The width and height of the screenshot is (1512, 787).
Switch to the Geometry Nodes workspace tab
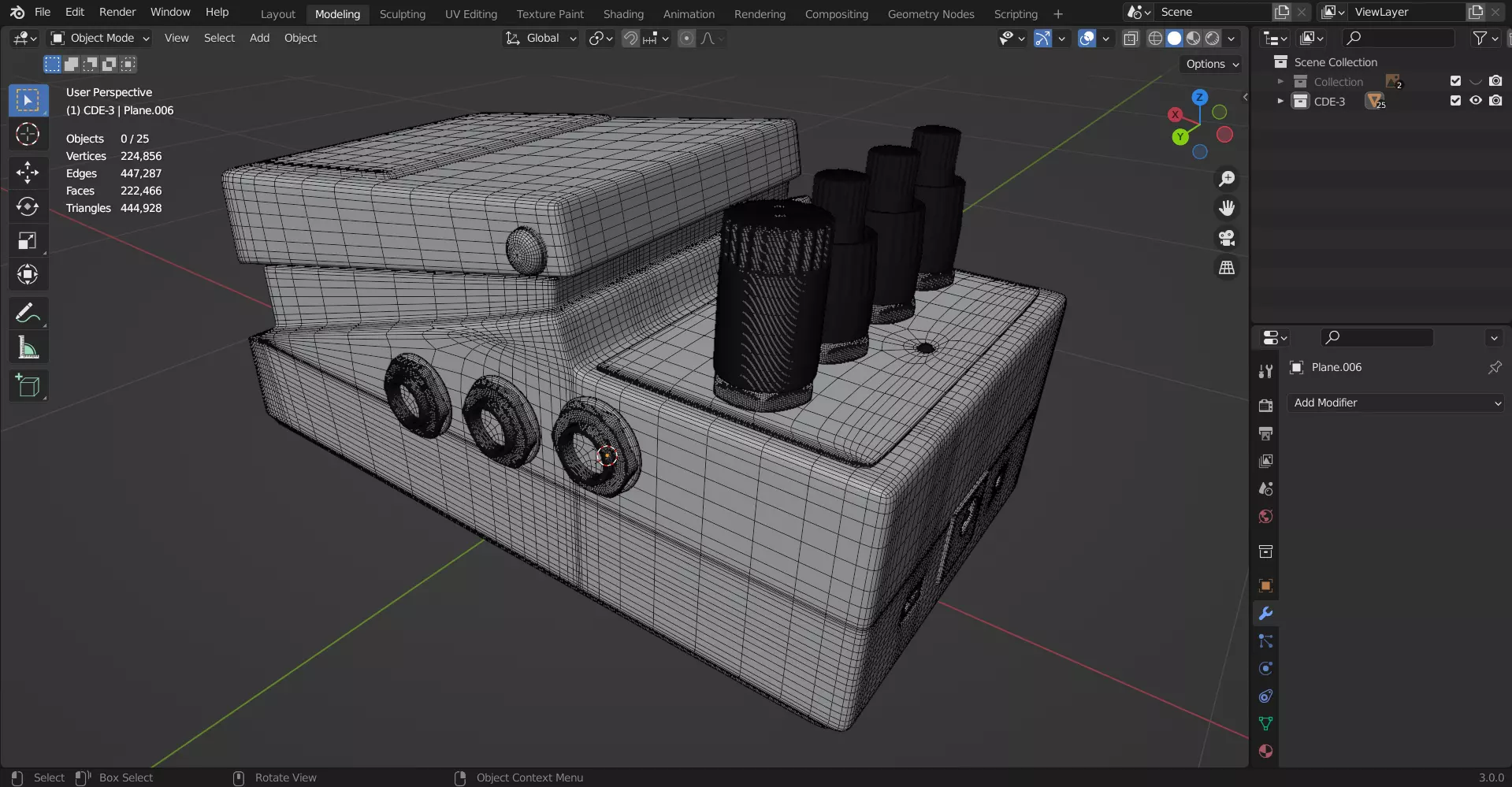[x=931, y=14]
